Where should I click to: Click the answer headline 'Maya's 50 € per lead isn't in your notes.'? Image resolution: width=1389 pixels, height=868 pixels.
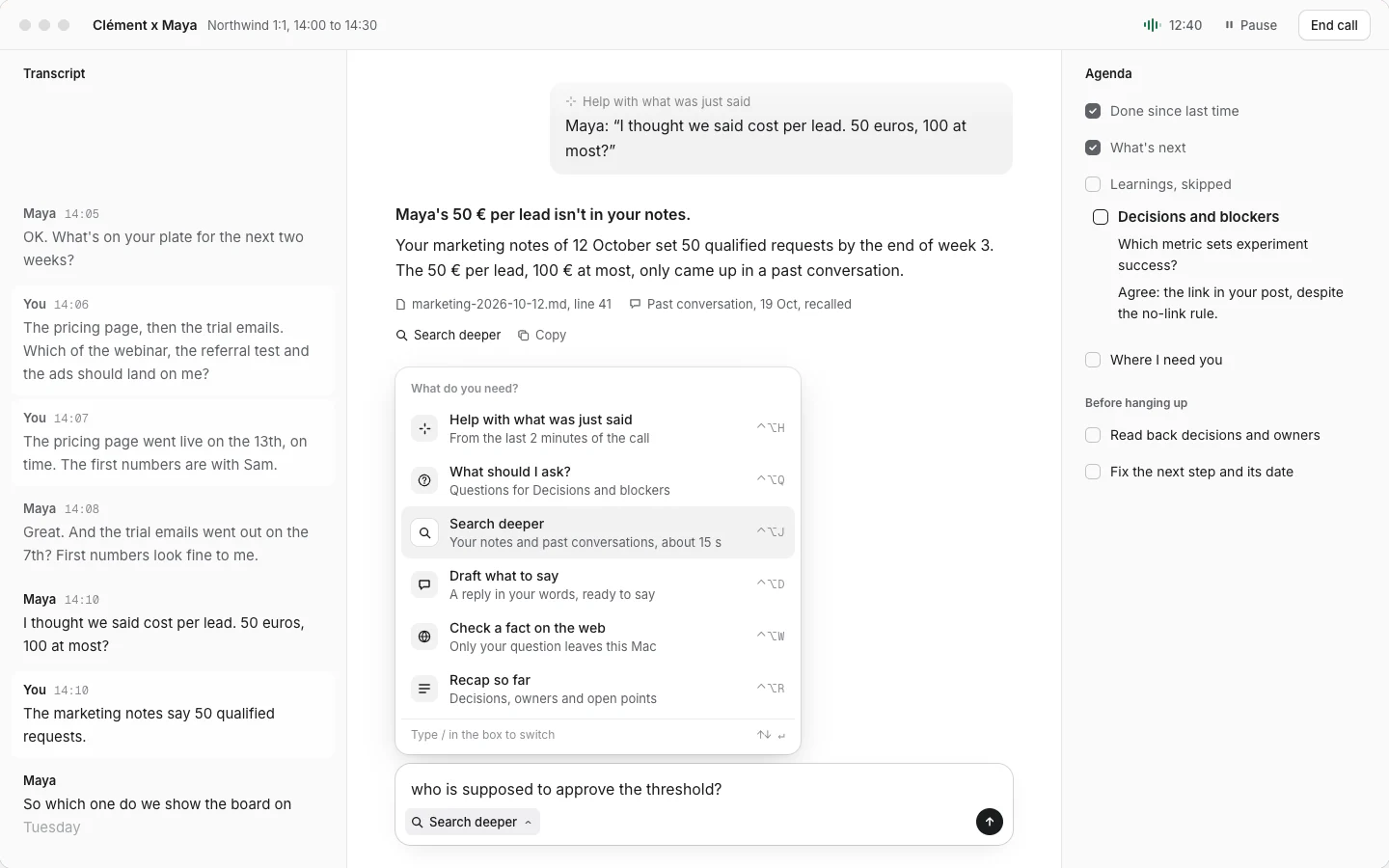(x=543, y=214)
